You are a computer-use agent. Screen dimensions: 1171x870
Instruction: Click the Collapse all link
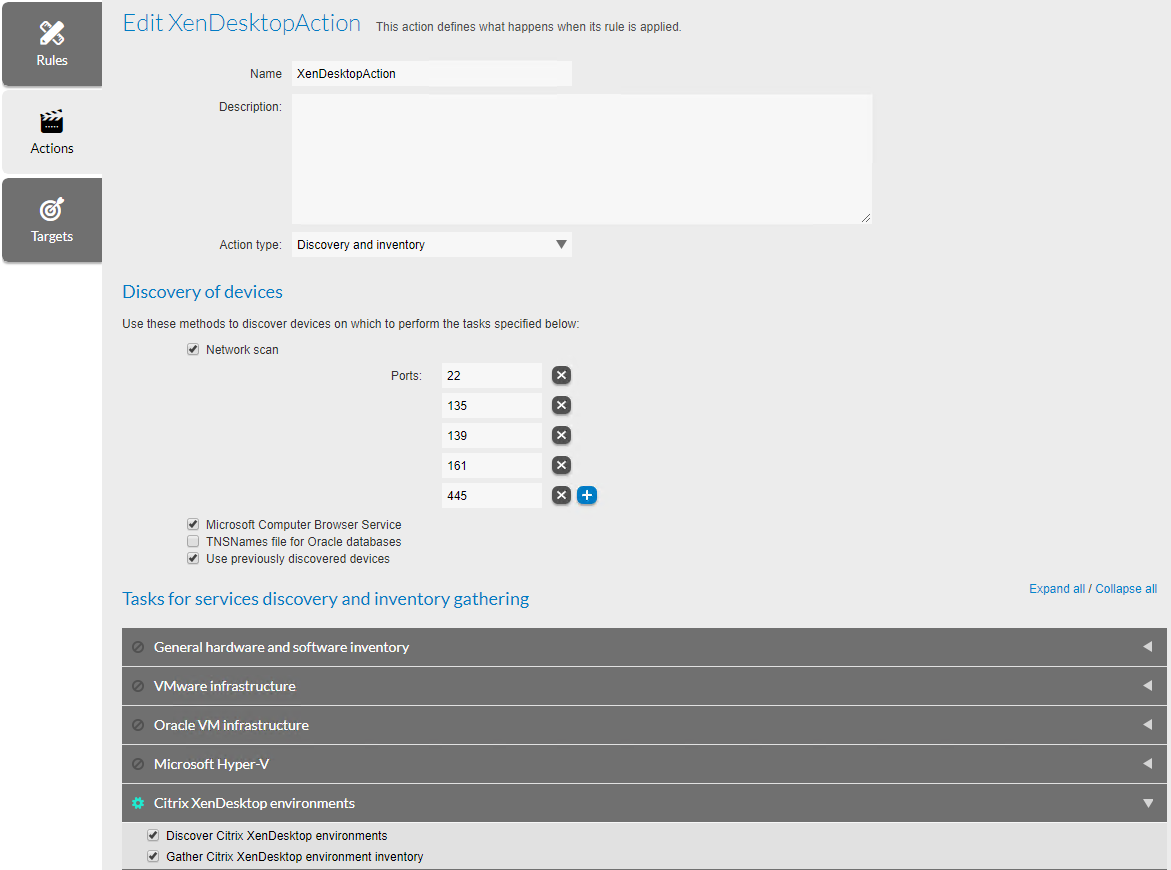(1125, 588)
